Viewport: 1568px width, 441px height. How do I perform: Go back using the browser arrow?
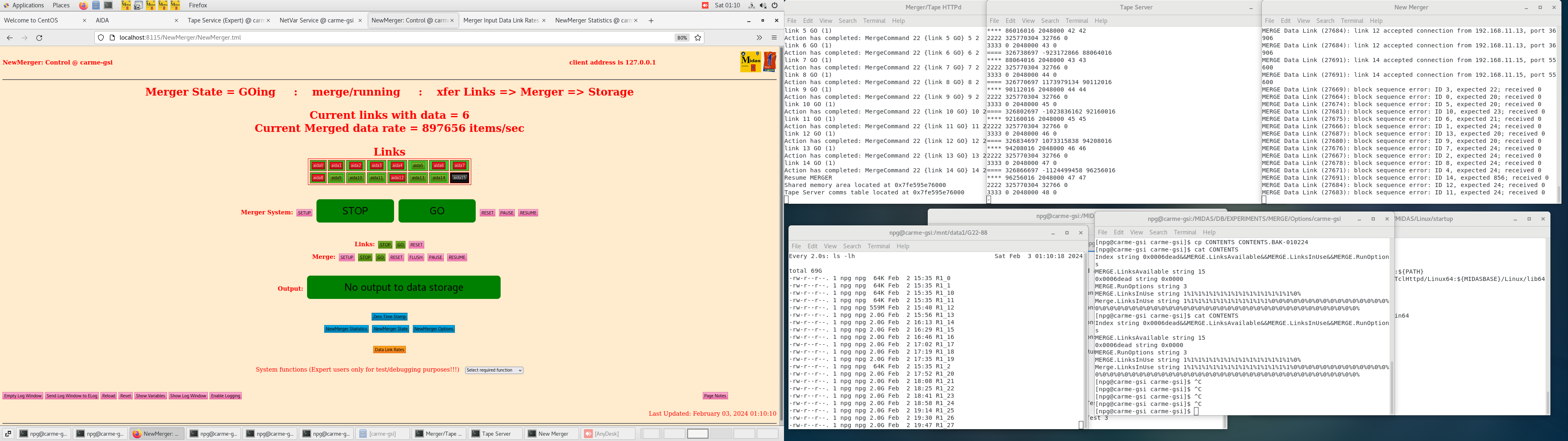pos(10,38)
